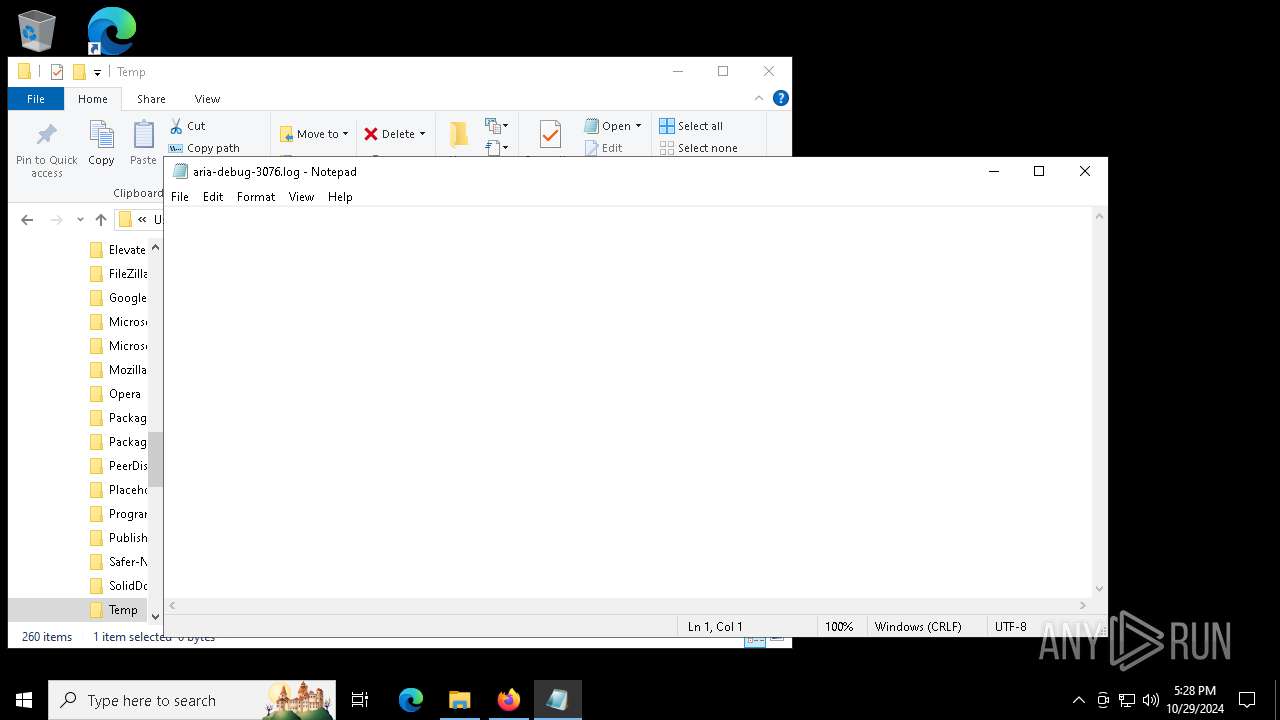Click the Windows Start button
This screenshot has height=720, width=1280.
coord(24,700)
